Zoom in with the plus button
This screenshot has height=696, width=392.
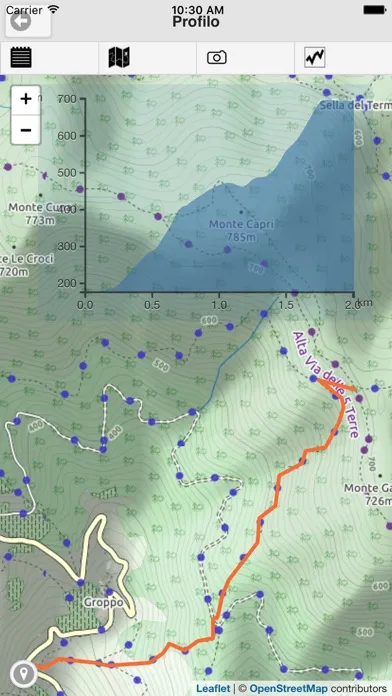click(x=26, y=99)
